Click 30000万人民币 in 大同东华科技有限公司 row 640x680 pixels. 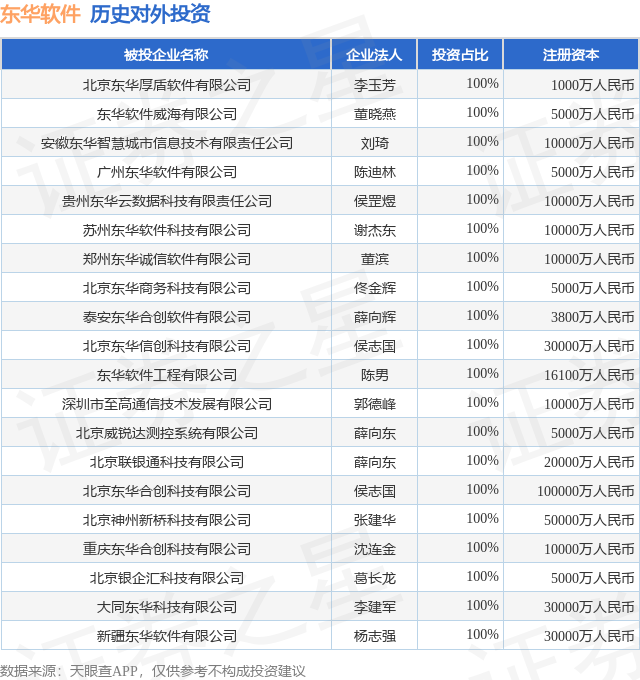(589, 607)
